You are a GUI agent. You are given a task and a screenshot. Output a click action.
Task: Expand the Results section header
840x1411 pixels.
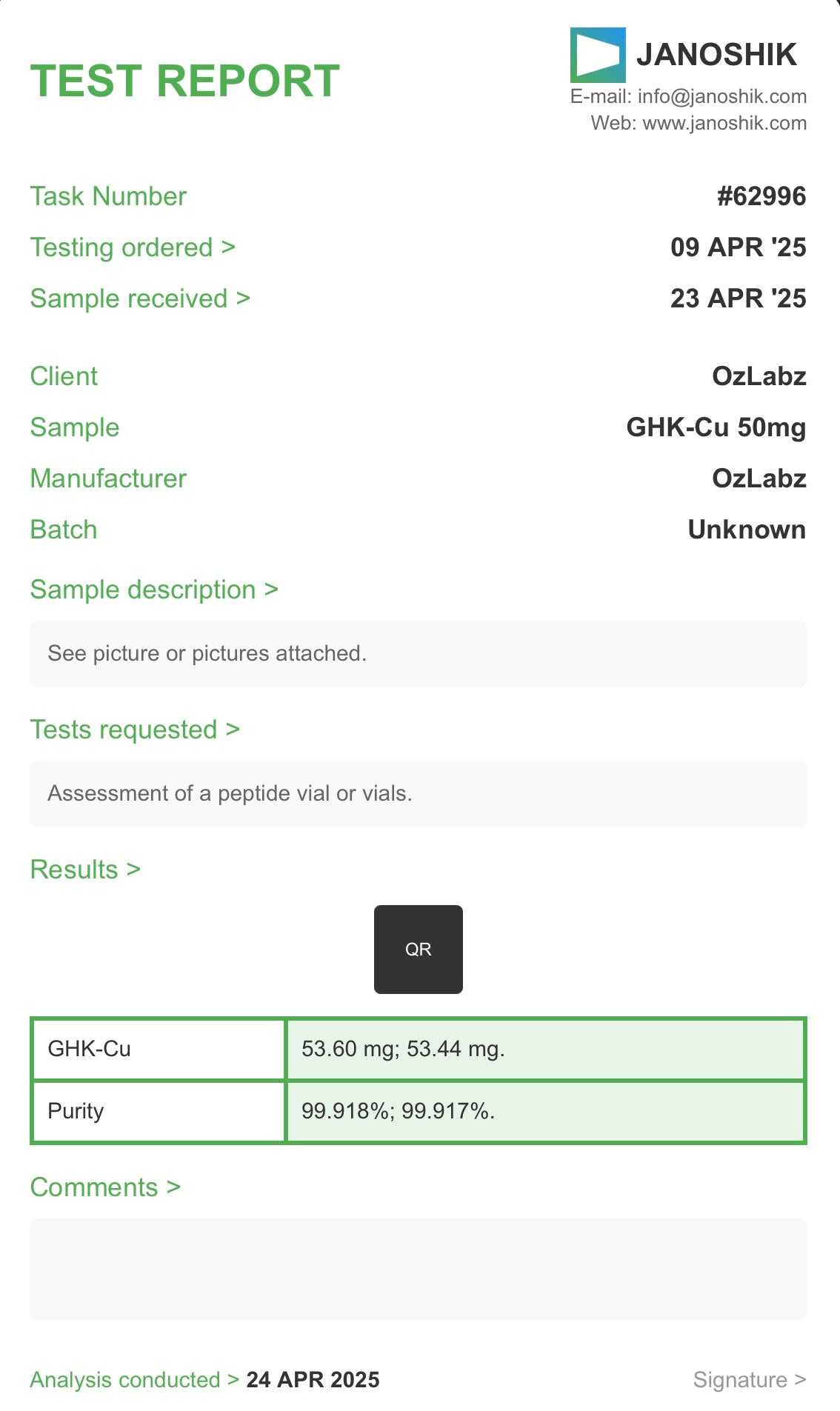(85, 870)
